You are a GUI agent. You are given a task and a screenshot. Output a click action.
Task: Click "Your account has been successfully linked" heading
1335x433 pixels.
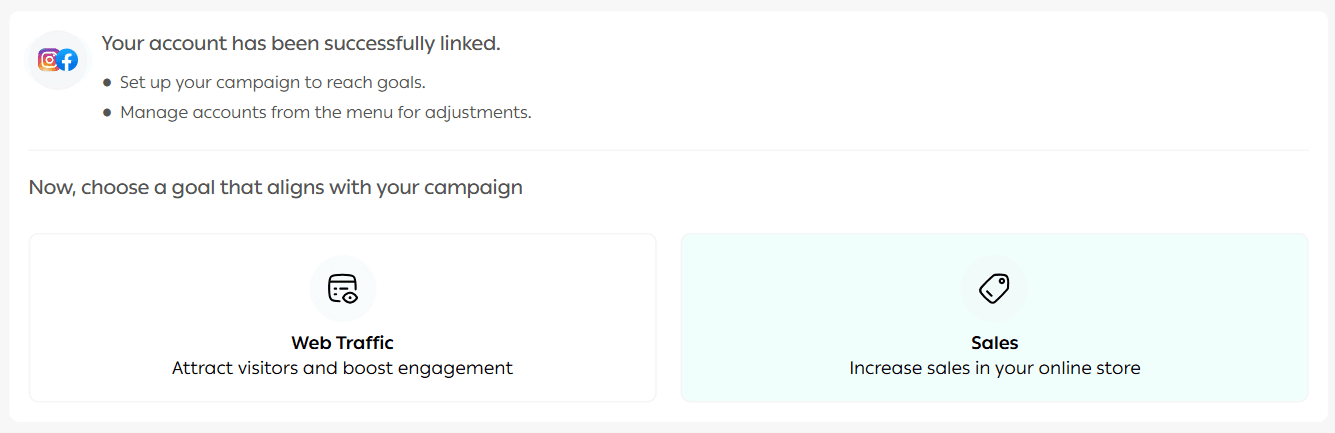[x=300, y=44]
